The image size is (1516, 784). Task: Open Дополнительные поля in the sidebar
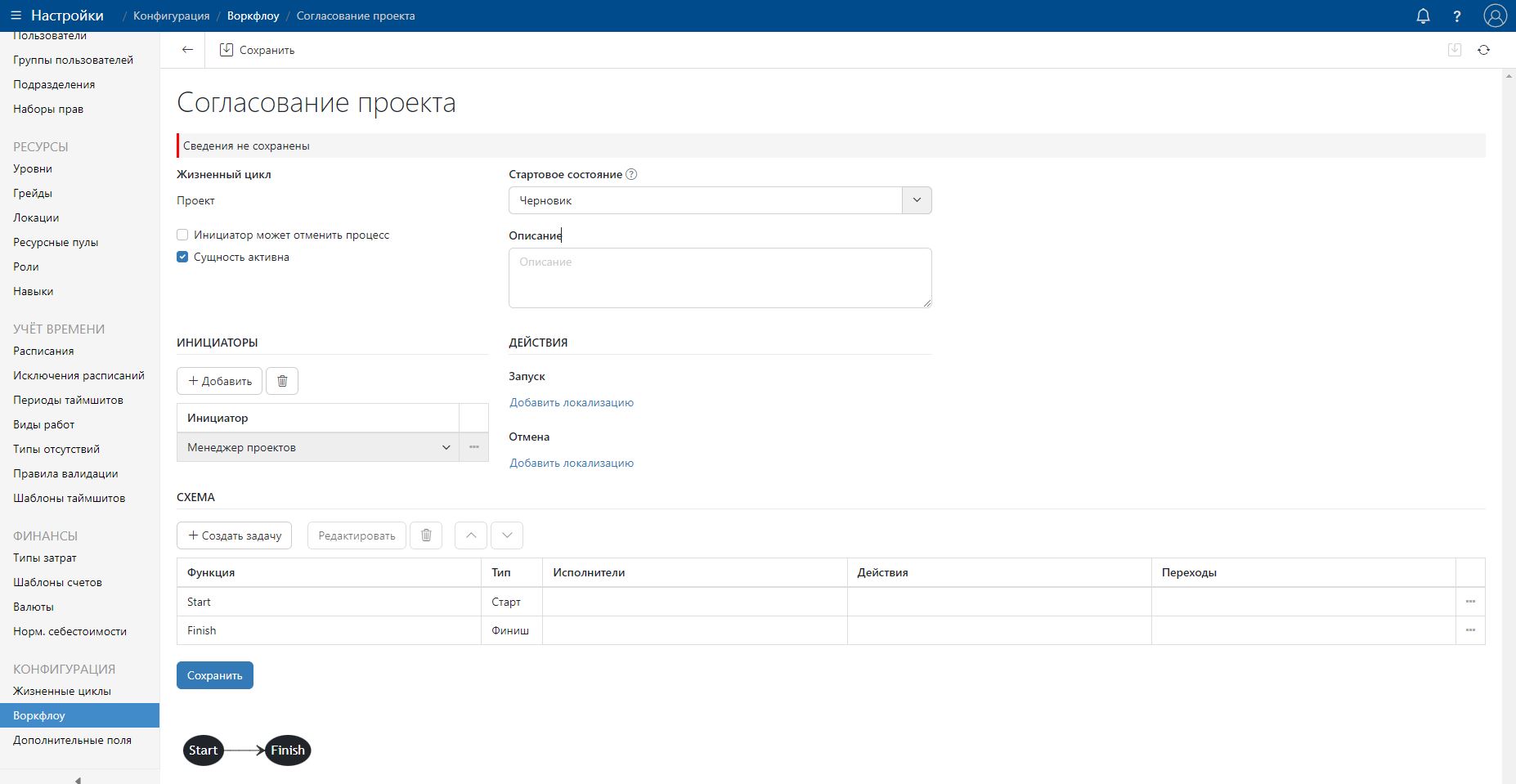point(72,740)
